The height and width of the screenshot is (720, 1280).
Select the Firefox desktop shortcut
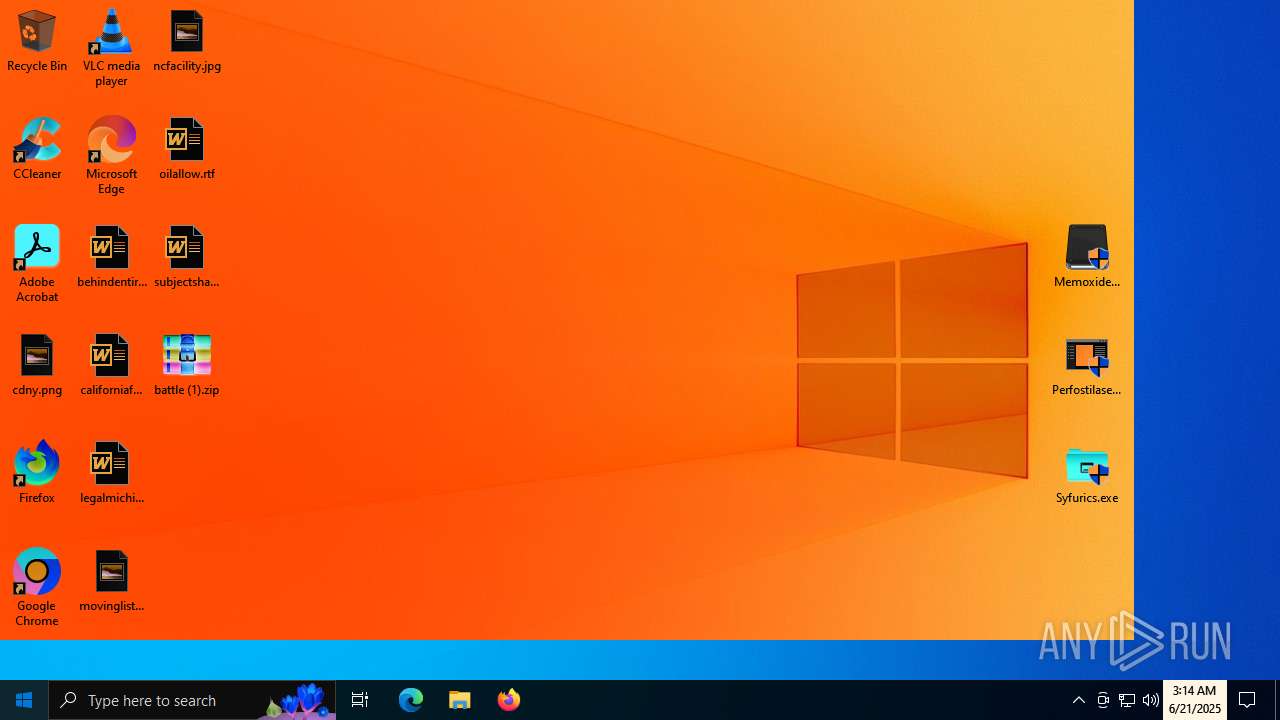point(37,474)
